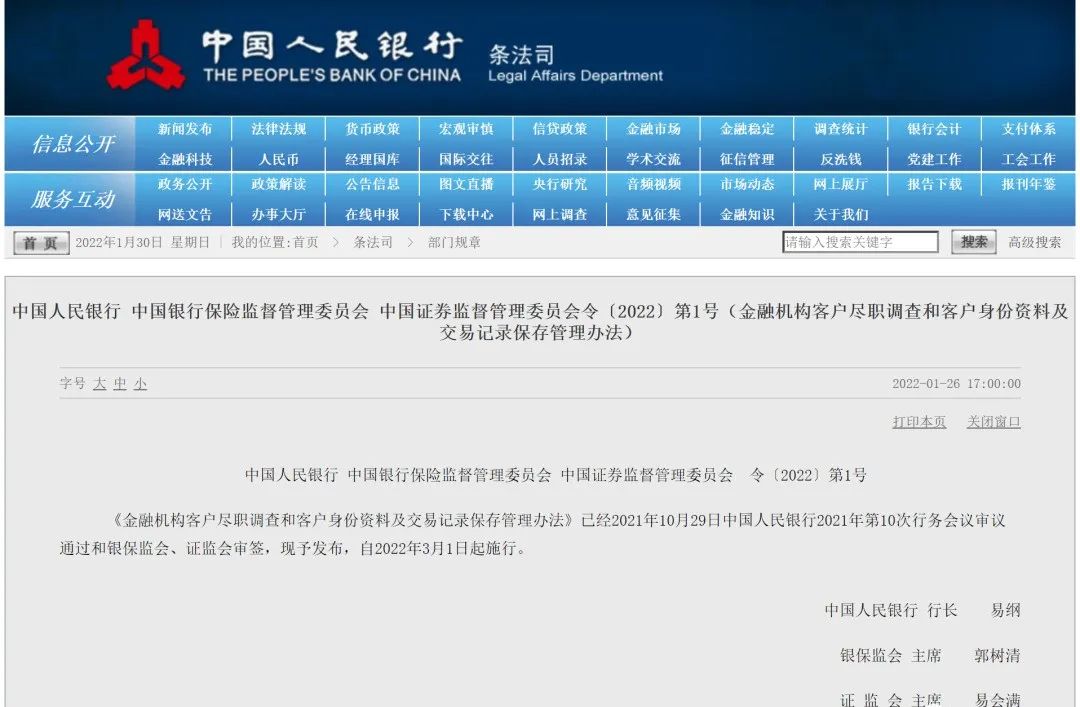Select 学术交流 nav item
Viewport: 1080px width, 707px height.
click(x=654, y=159)
